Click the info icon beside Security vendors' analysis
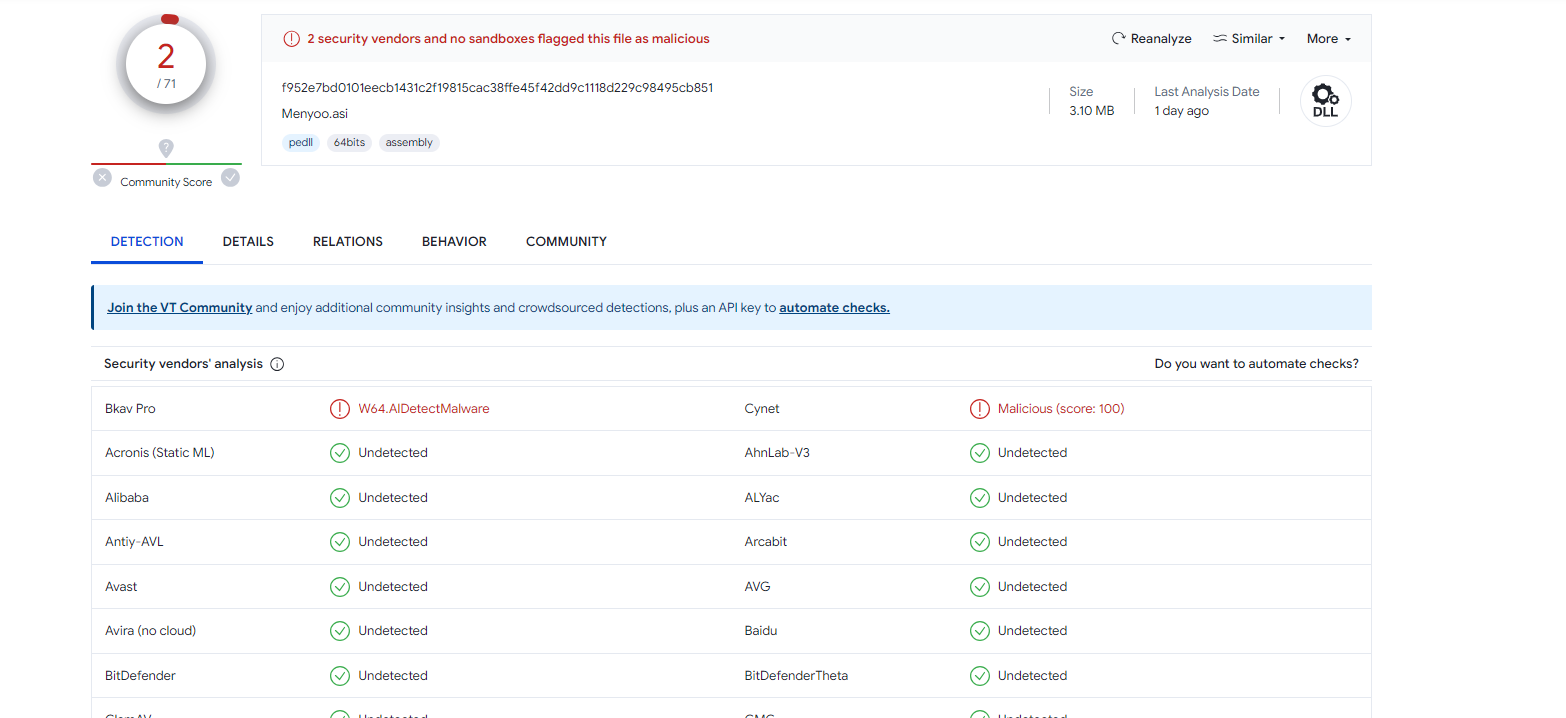Viewport: 1566px width, 718px height. [277, 364]
